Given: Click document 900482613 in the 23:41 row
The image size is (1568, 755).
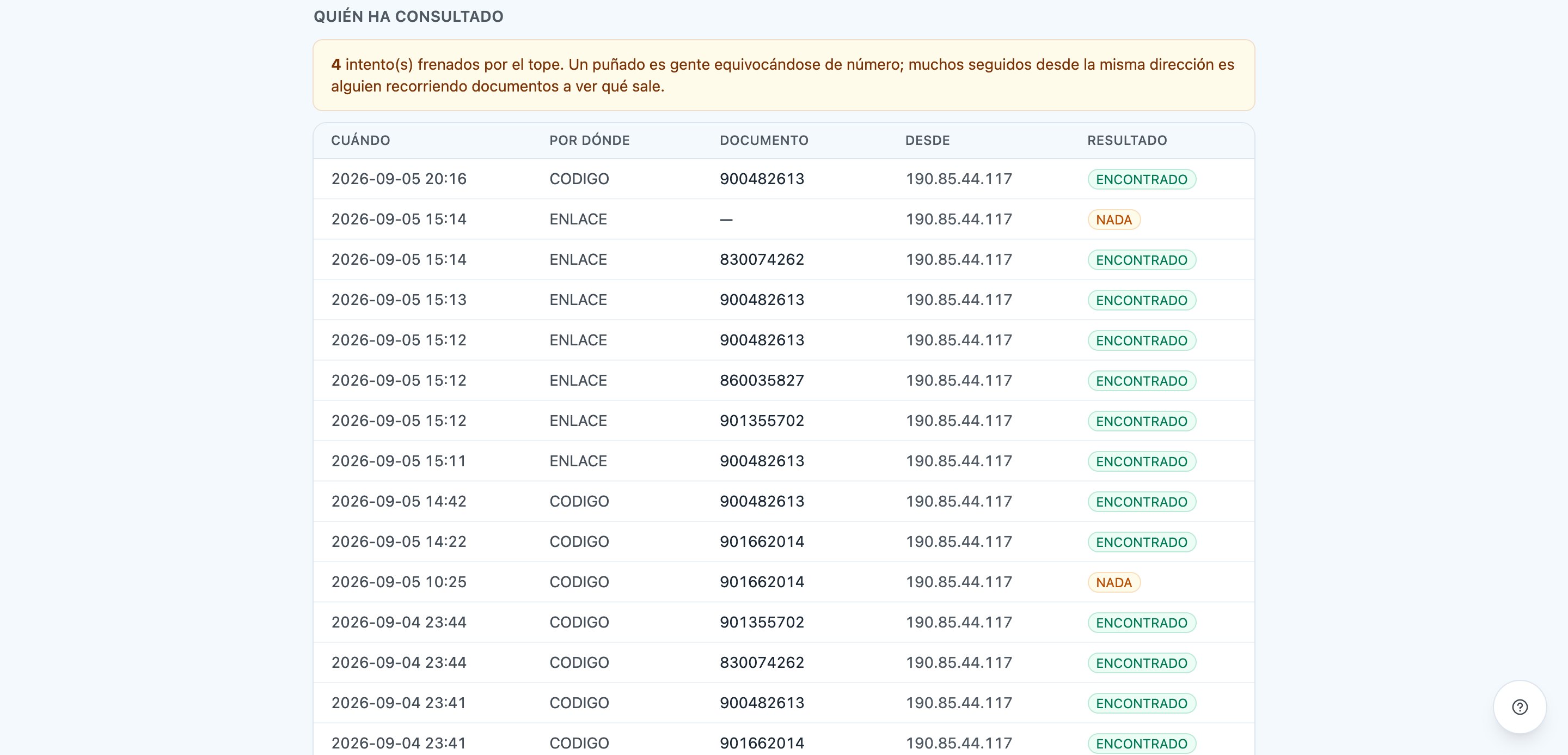Looking at the screenshot, I should click(762, 703).
